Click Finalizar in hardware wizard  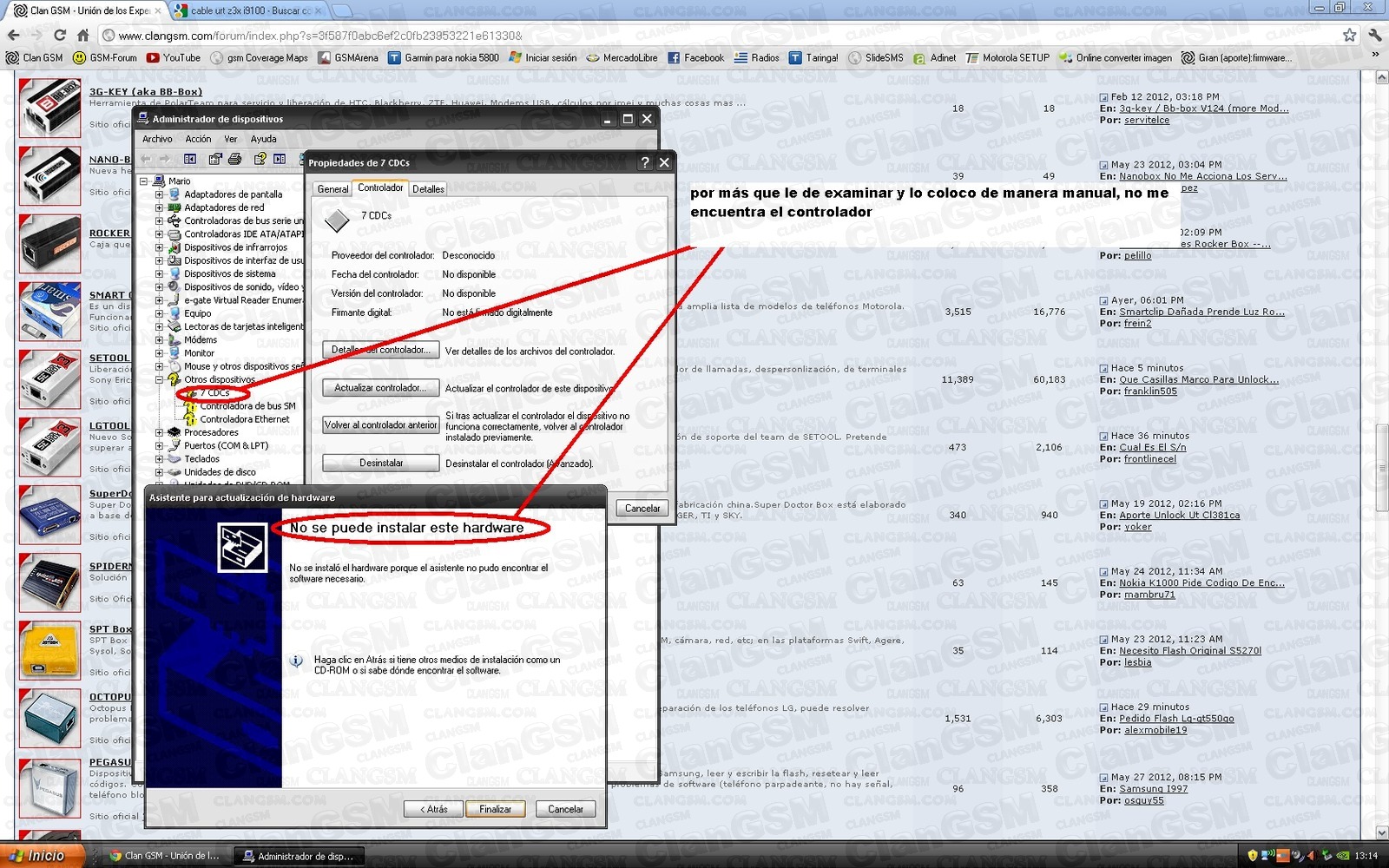pyautogui.click(x=495, y=809)
